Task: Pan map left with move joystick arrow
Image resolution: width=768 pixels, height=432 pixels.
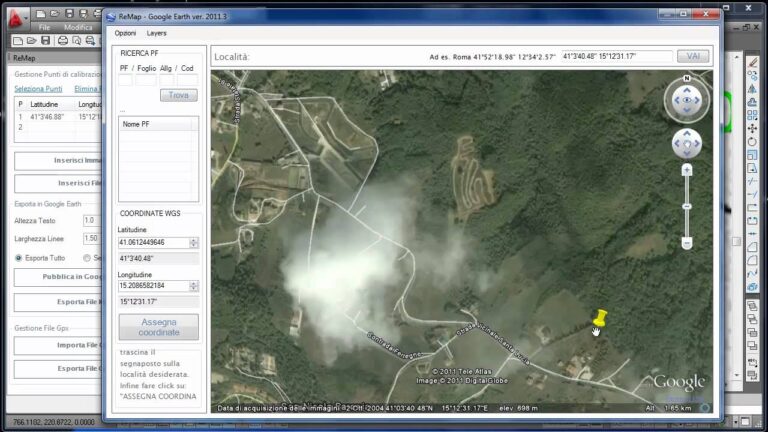Action: coord(677,144)
